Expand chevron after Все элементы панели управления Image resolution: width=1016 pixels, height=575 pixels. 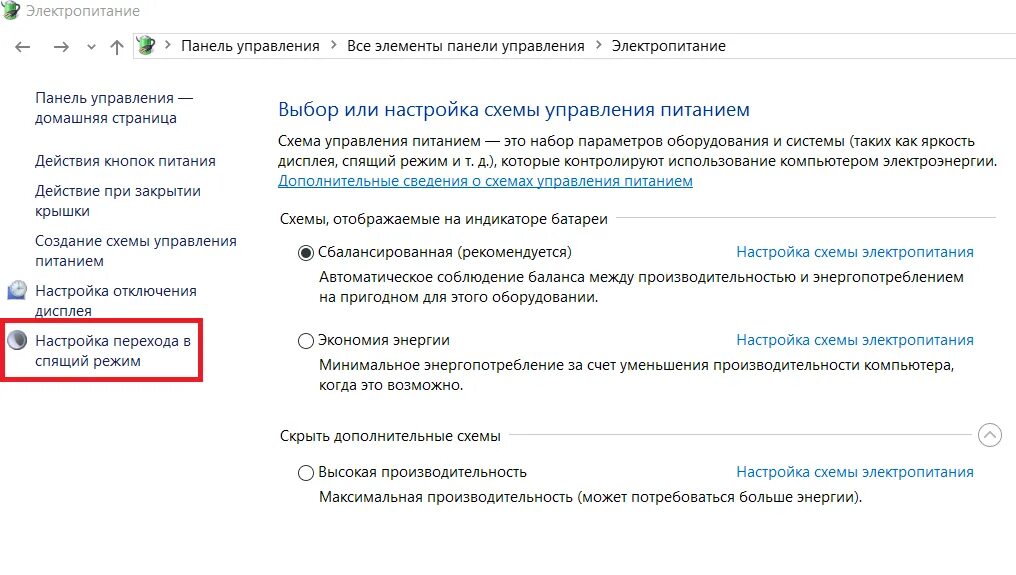pos(599,45)
